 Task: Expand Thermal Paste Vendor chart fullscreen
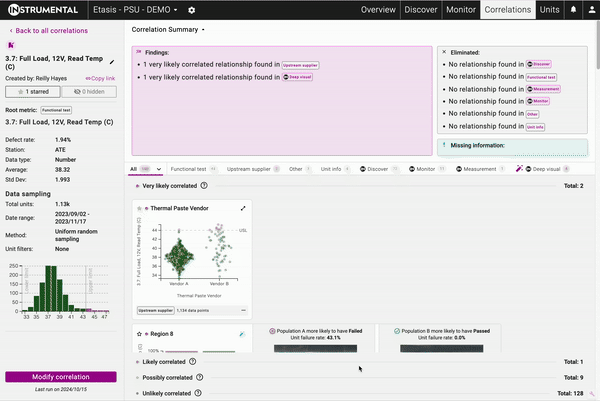click(x=243, y=208)
